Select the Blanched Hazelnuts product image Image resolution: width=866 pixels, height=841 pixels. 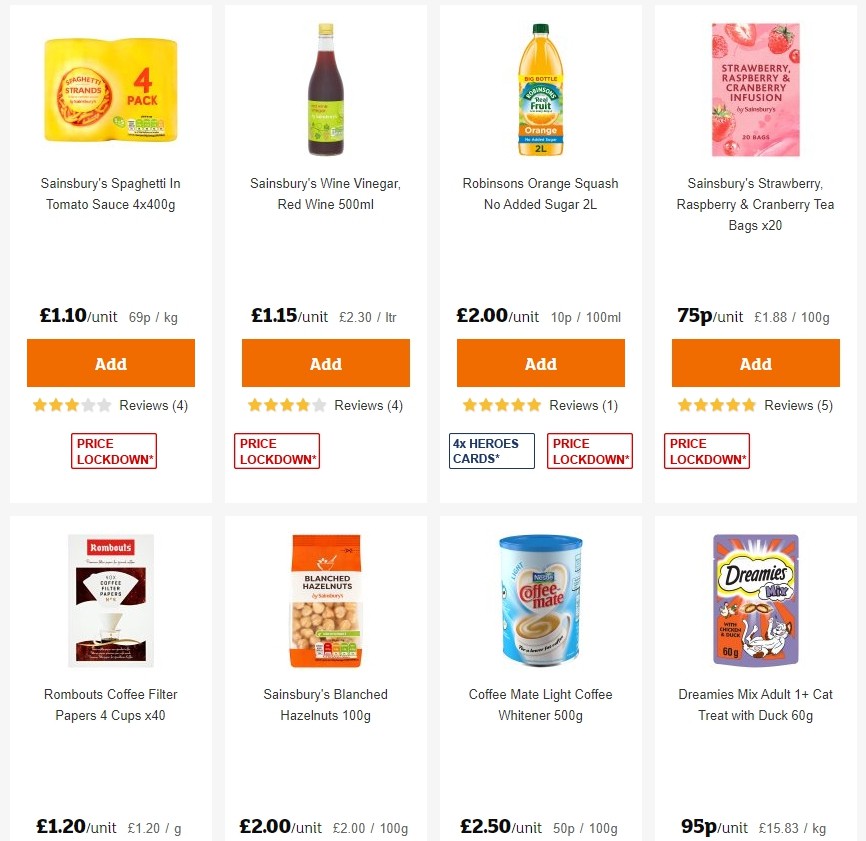325,600
